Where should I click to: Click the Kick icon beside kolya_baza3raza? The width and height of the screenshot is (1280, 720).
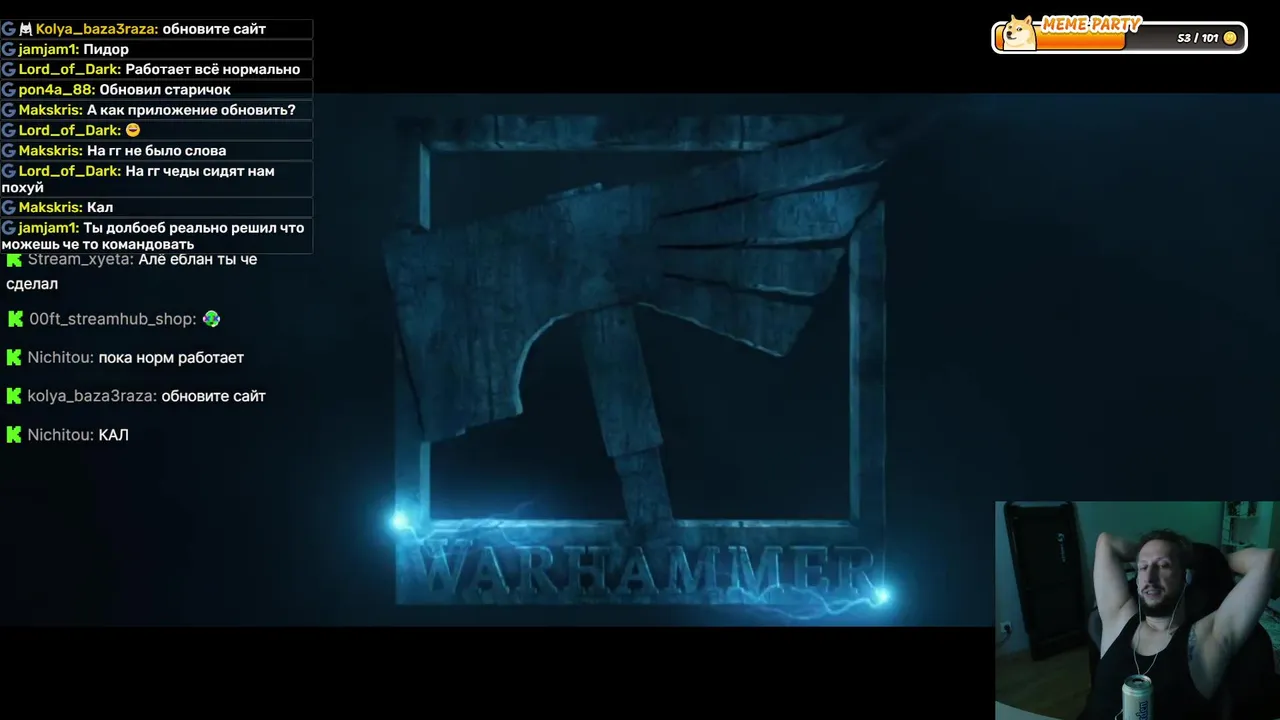[14, 396]
